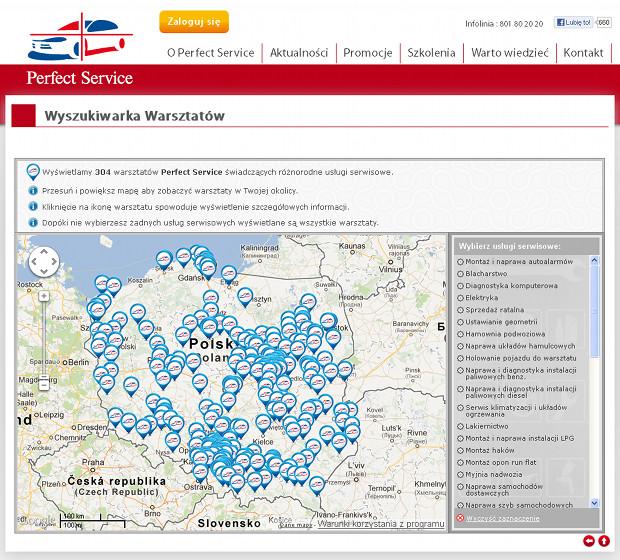620x560 pixels.
Task: Open the Aktualności menu item
Action: [299, 53]
